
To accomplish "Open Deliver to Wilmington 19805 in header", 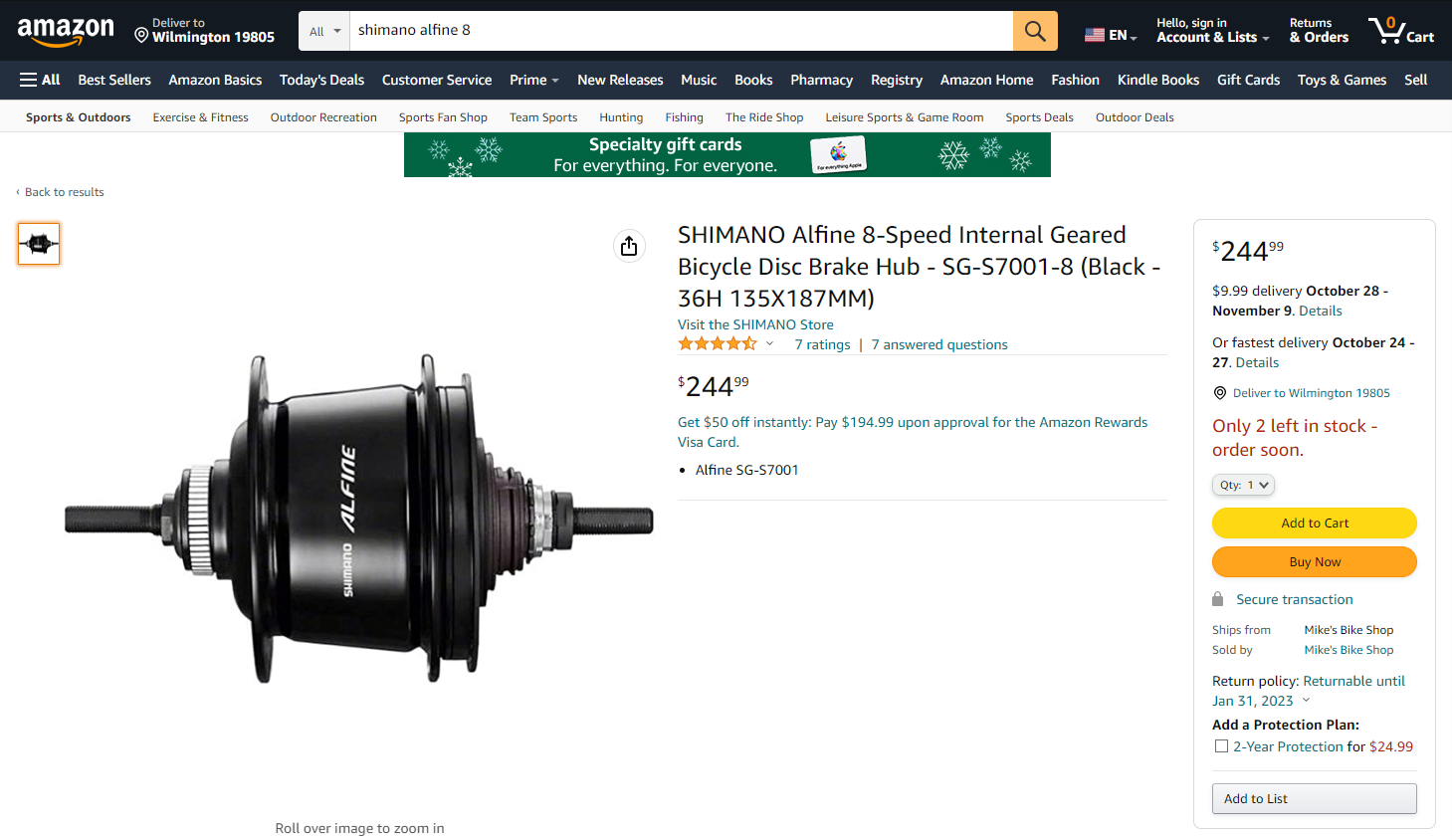I will click(x=205, y=31).
